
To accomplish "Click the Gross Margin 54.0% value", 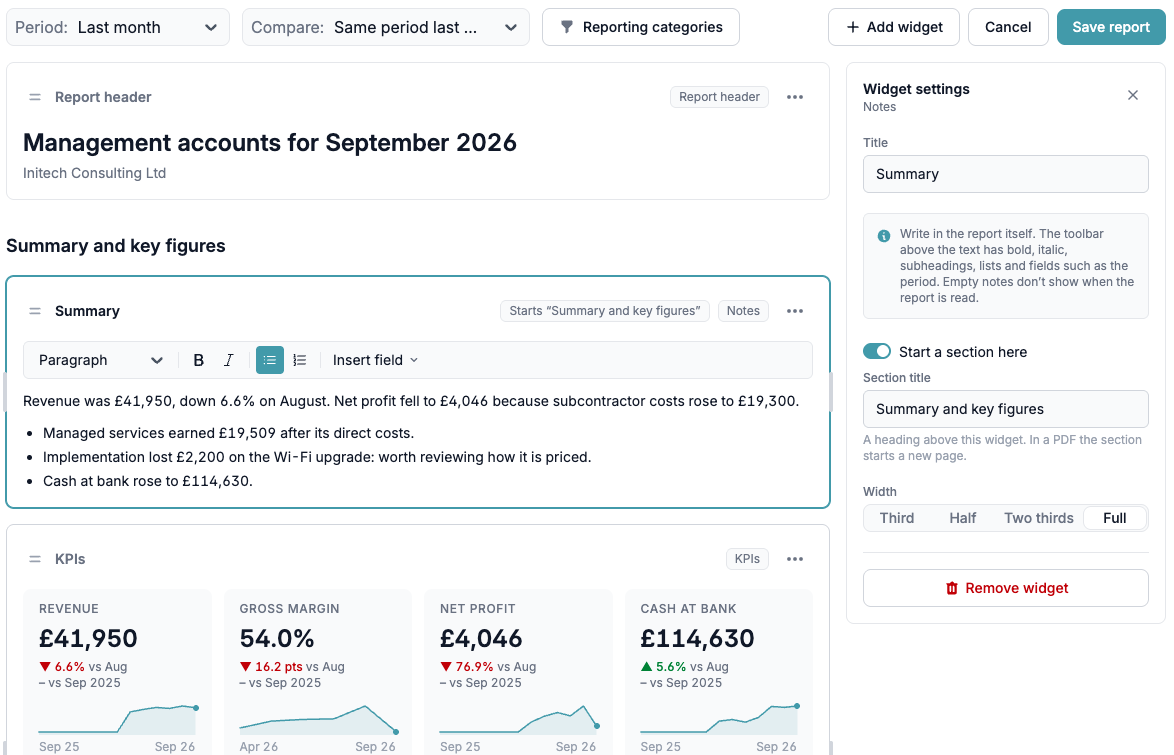I will click(x=277, y=638).
